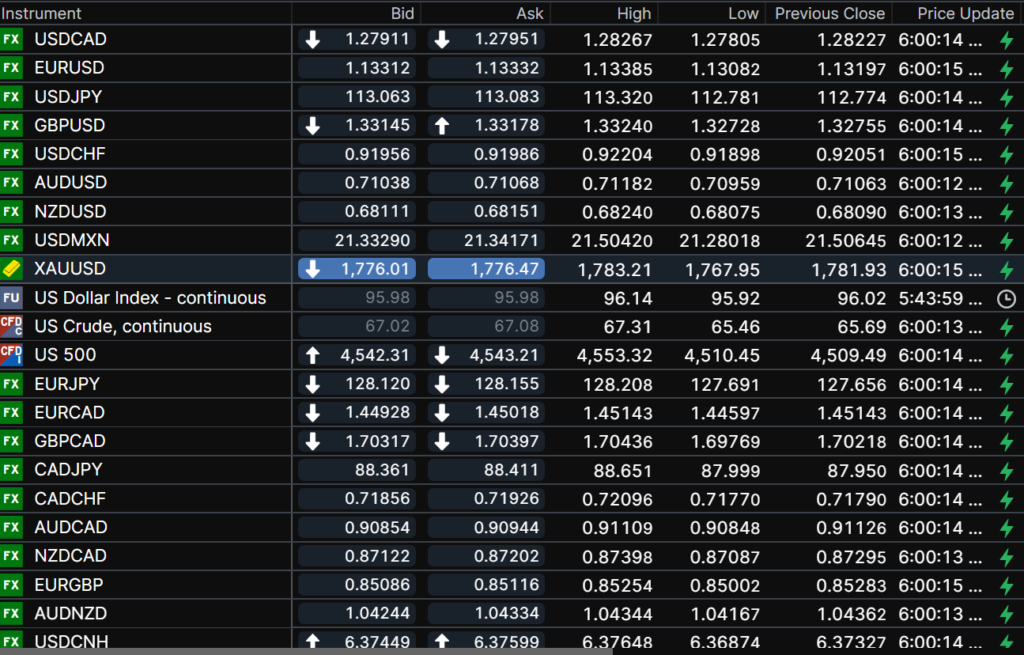The height and width of the screenshot is (655, 1024).
Task: Click the FX icon beside USDCAD
Action: point(12,40)
